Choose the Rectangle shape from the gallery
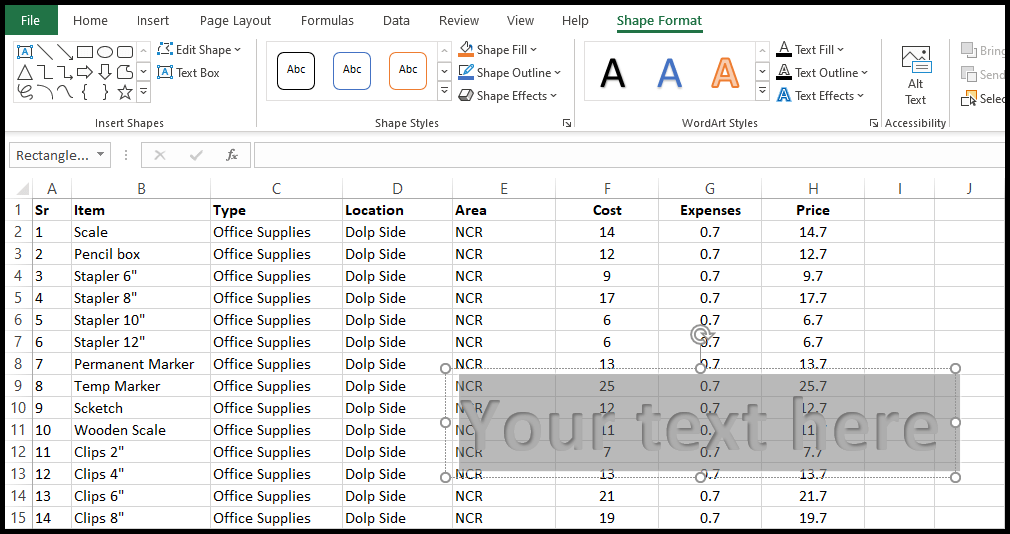 (x=85, y=52)
